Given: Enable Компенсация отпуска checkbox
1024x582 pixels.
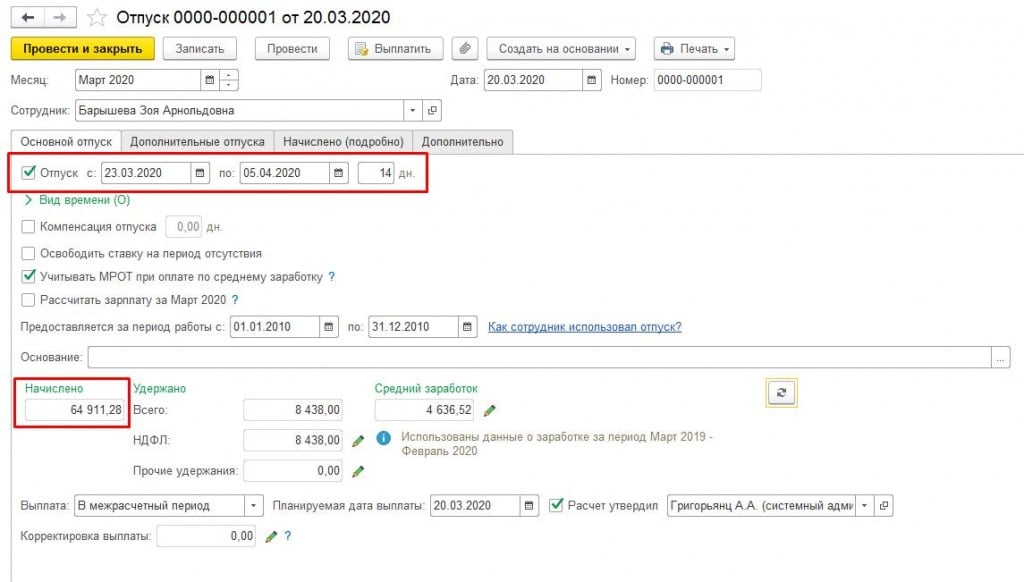Looking at the screenshot, I should pos(28,227).
